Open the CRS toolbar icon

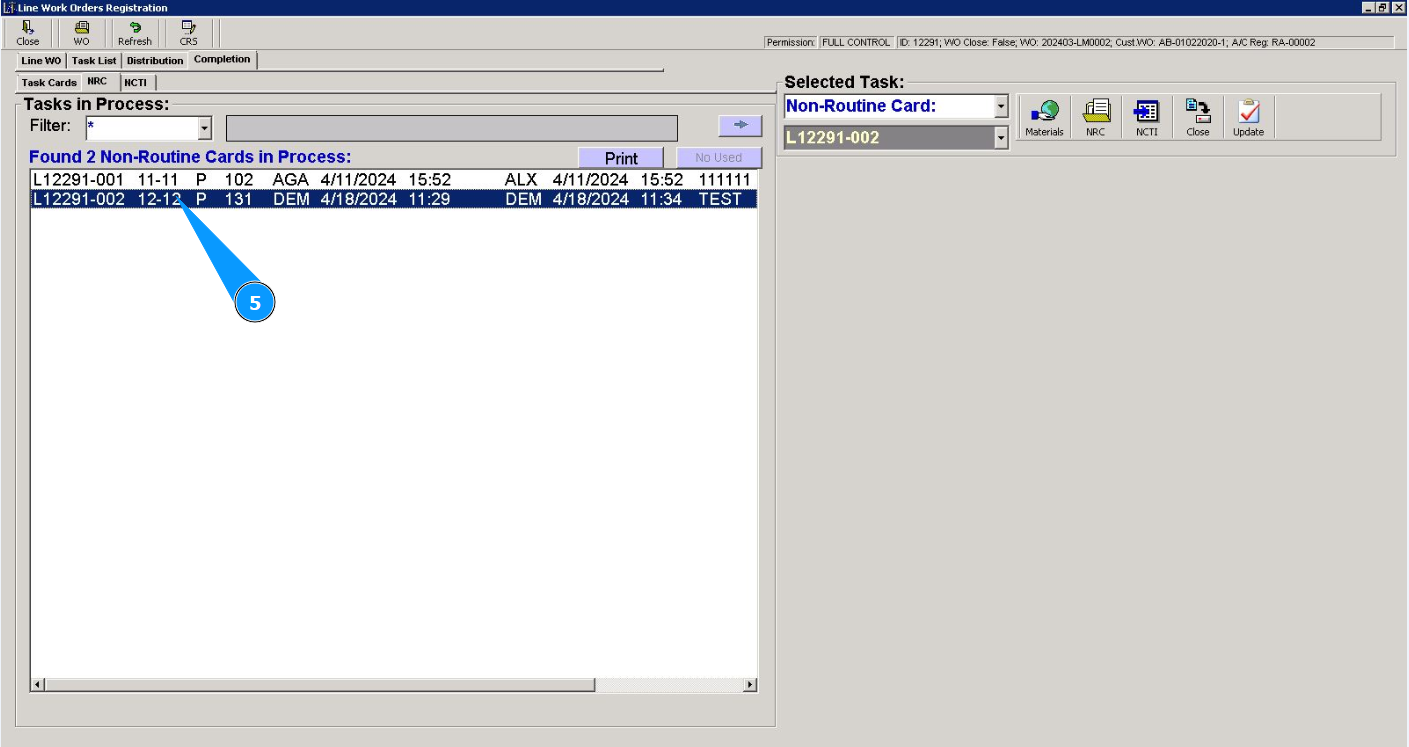(x=188, y=33)
